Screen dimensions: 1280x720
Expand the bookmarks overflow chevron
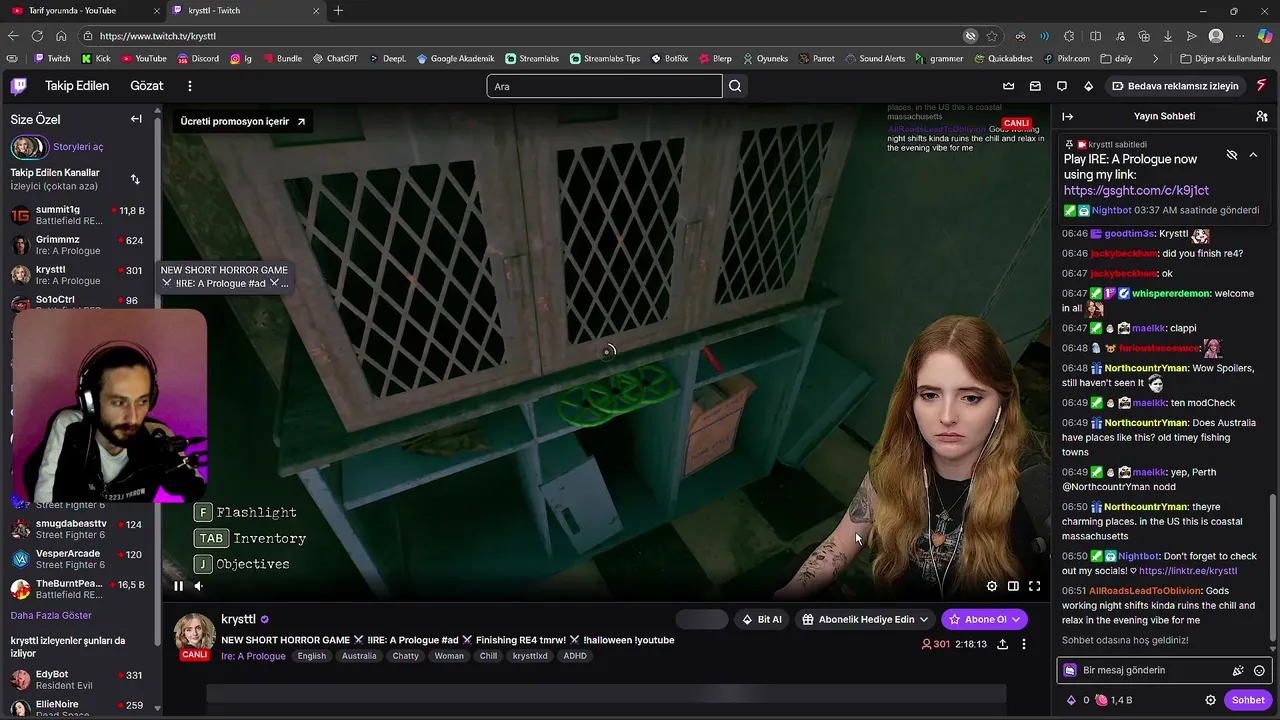tap(1155, 59)
